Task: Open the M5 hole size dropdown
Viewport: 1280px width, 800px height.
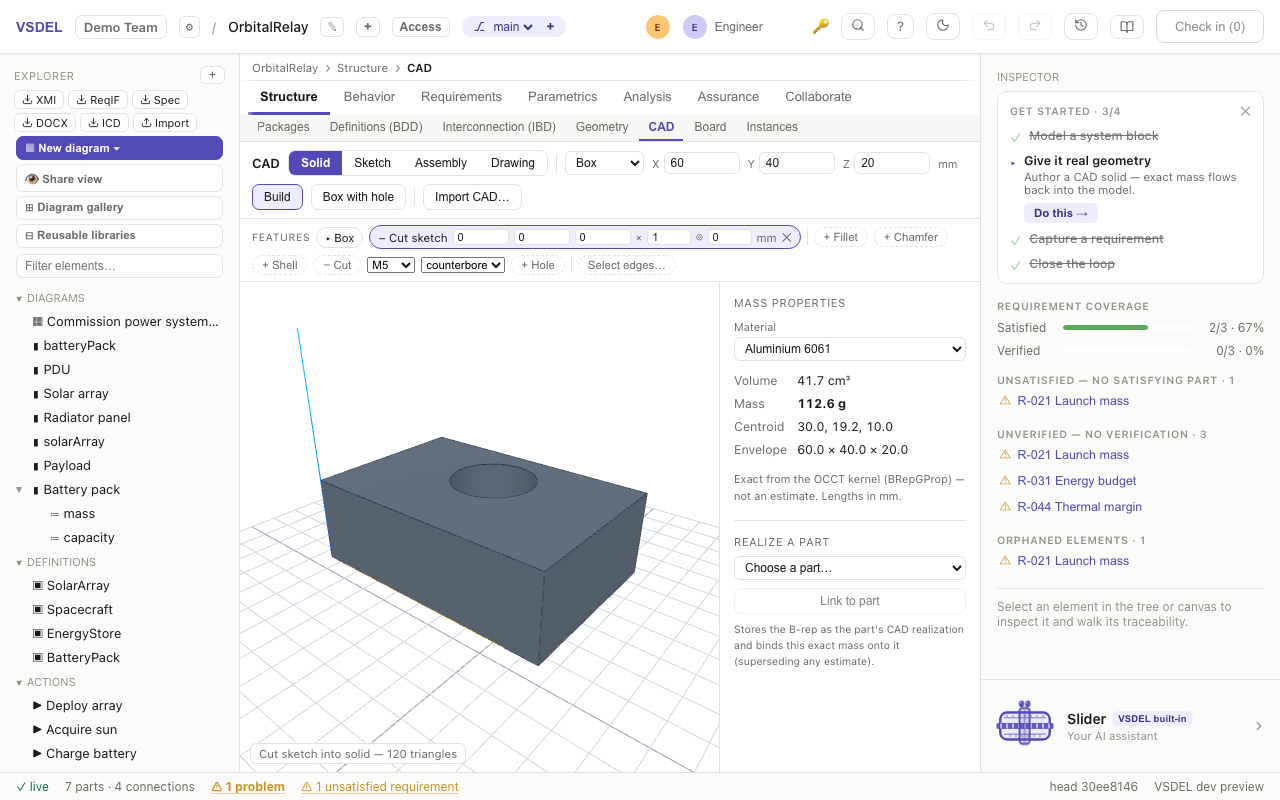Action: 390,265
